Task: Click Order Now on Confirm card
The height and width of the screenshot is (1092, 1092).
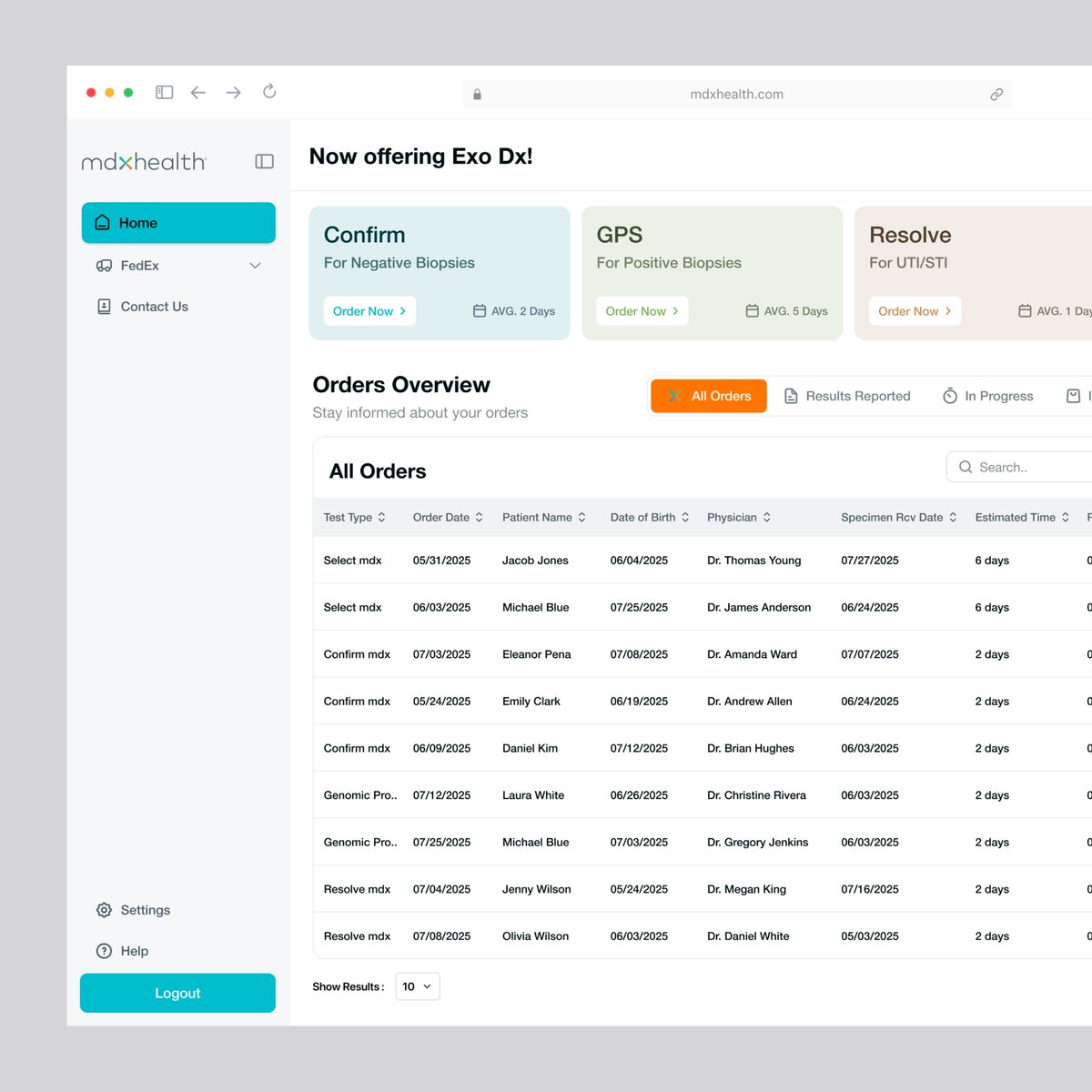Action: point(369,311)
